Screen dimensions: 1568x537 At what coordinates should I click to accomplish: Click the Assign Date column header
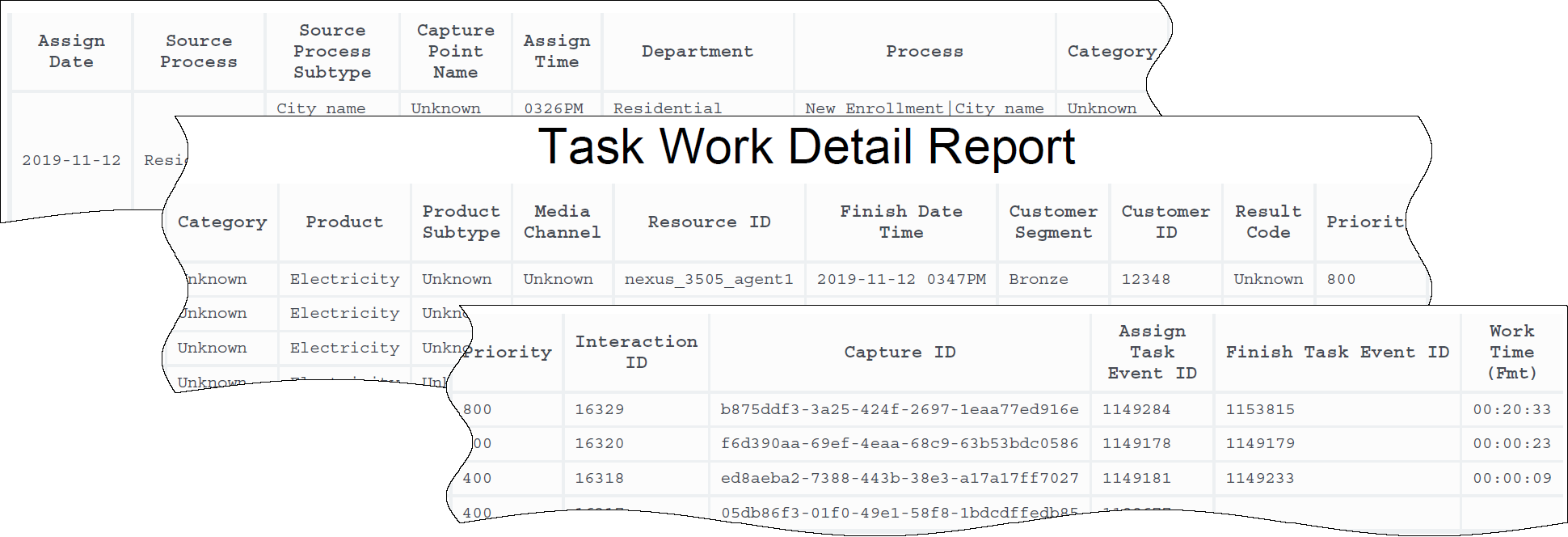click(x=71, y=51)
